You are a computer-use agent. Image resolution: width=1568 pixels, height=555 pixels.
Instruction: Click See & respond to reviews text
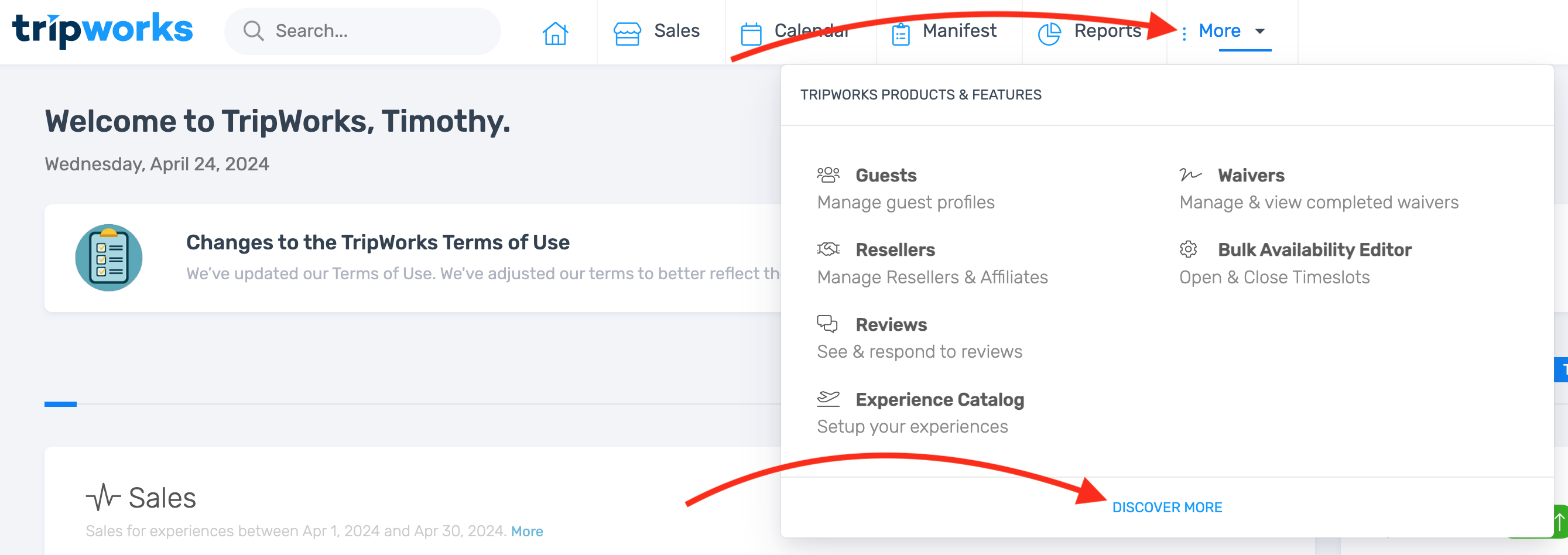click(919, 351)
